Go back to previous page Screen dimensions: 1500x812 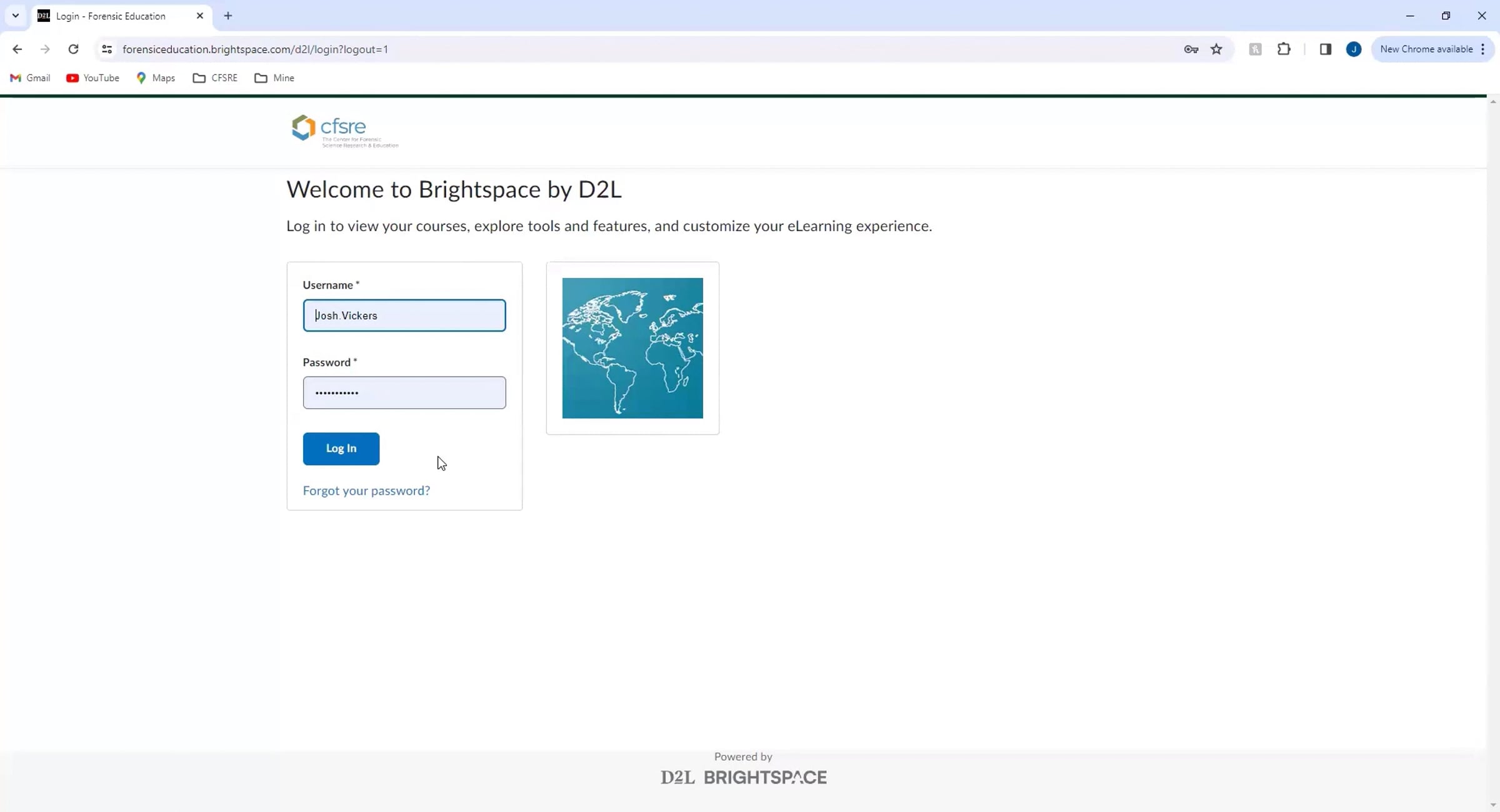(17, 49)
